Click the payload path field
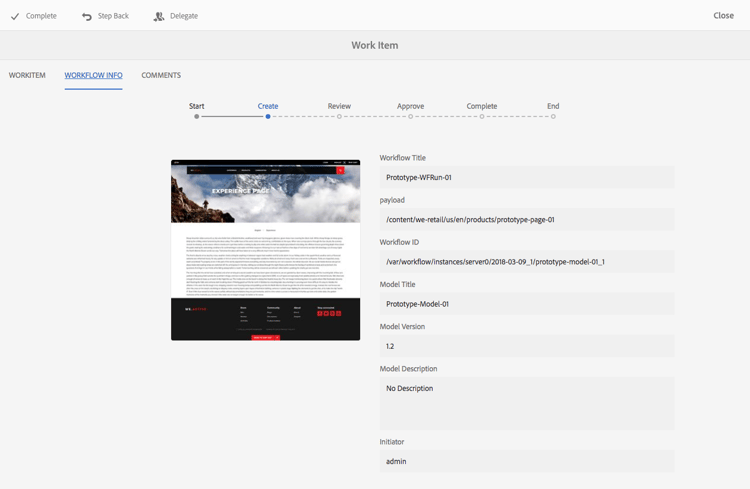The width and height of the screenshot is (750, 489). pos(527,220)
